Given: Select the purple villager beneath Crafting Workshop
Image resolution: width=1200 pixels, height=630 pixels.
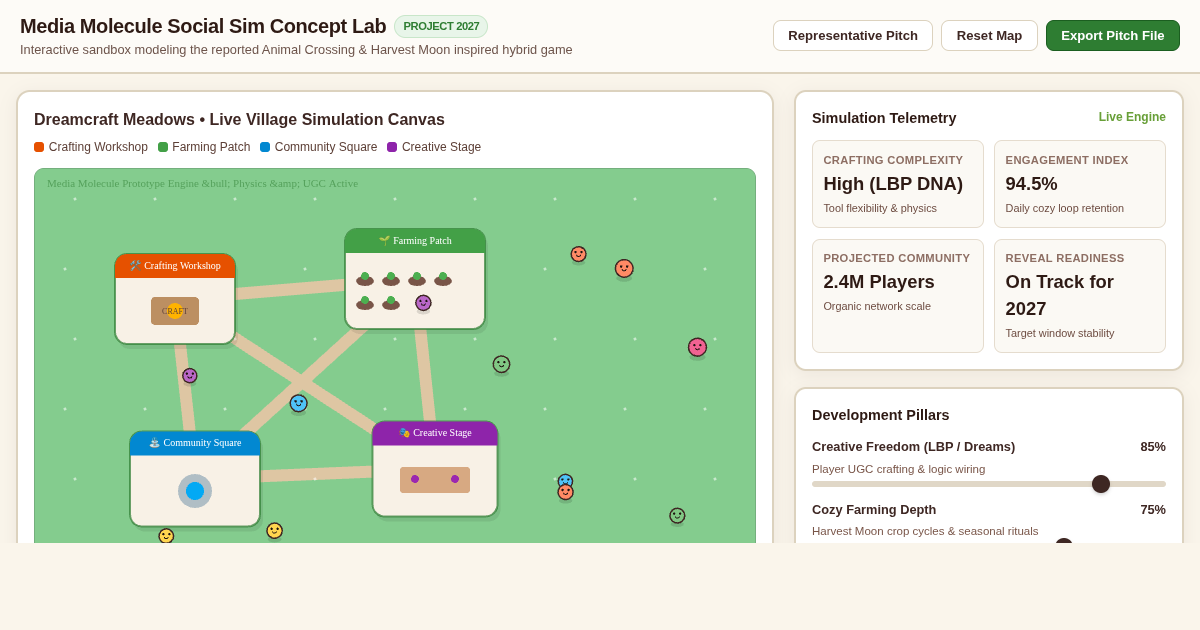Looking at the screenshot, I should [x=190, y=376].
